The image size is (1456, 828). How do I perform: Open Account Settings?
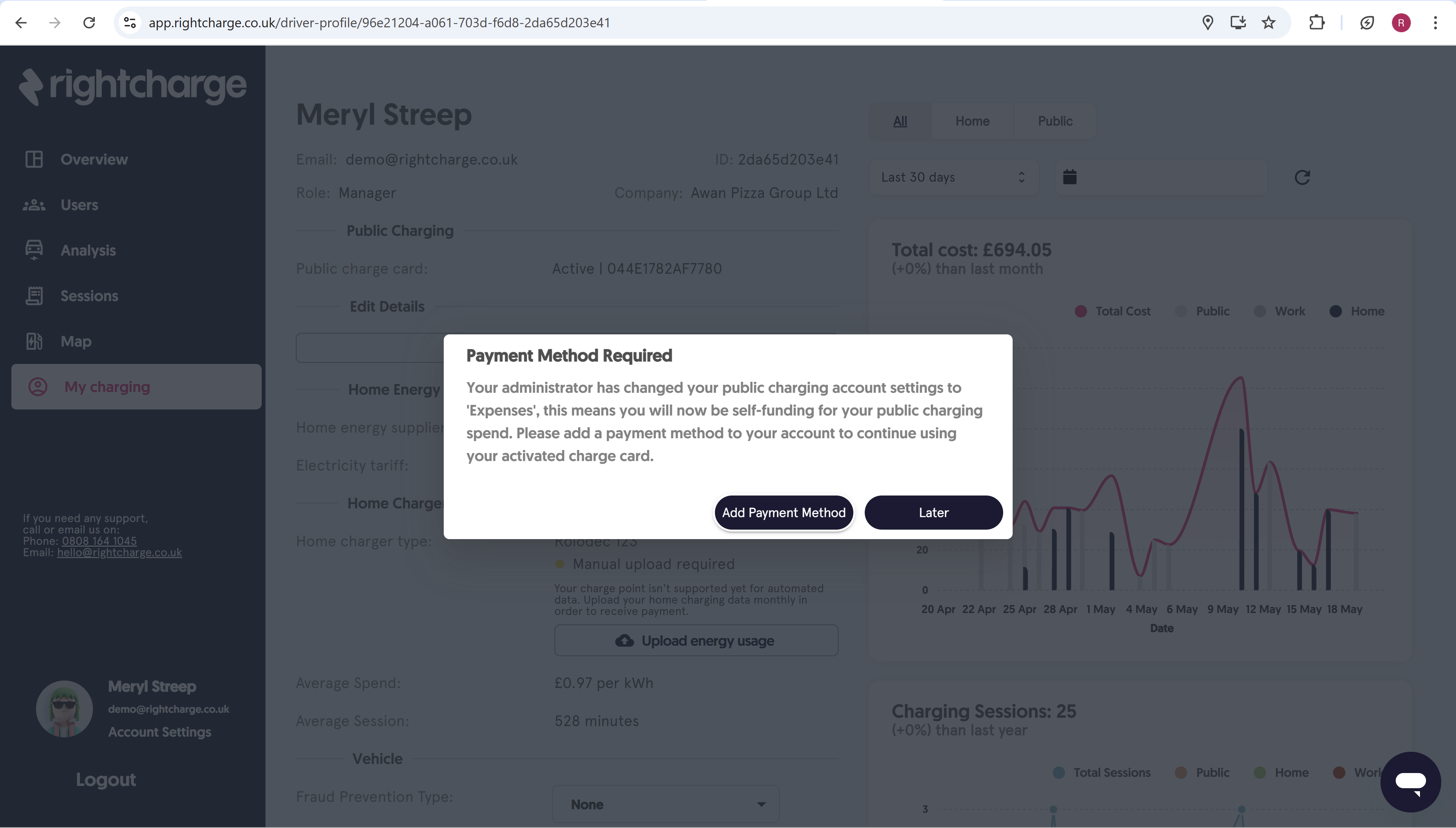pos(159,732)
